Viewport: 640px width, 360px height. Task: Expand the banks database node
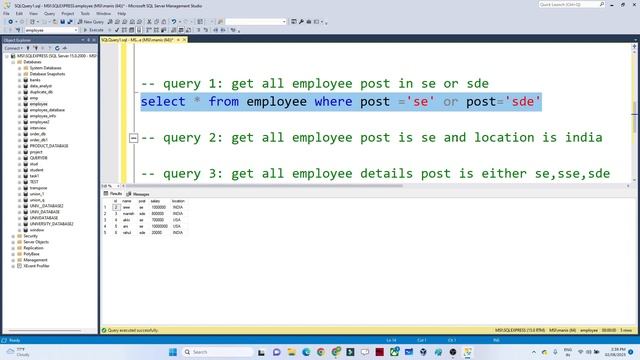[x=19, y=80]
